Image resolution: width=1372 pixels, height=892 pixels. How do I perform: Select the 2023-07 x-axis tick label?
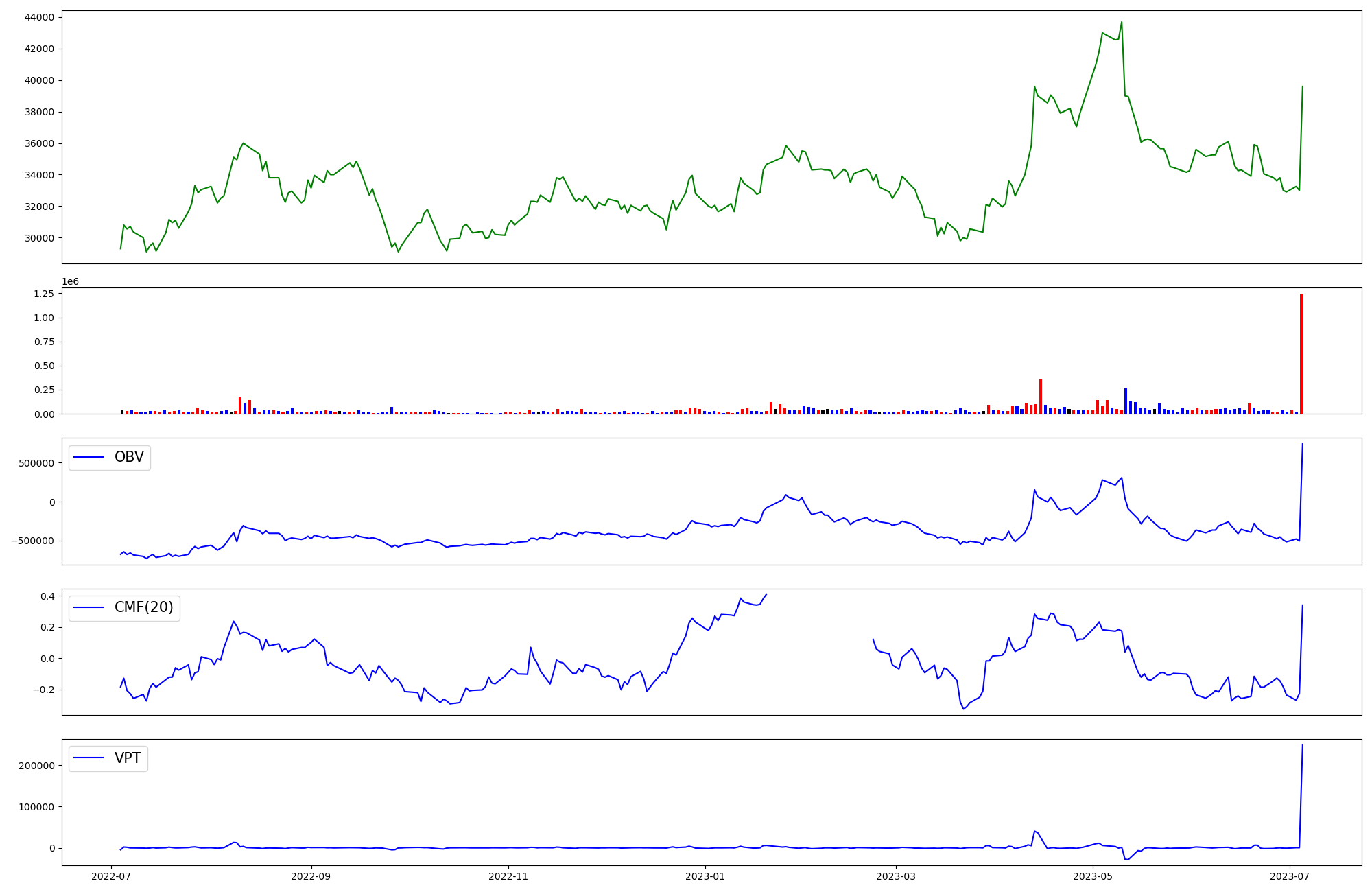(1290, 876)
